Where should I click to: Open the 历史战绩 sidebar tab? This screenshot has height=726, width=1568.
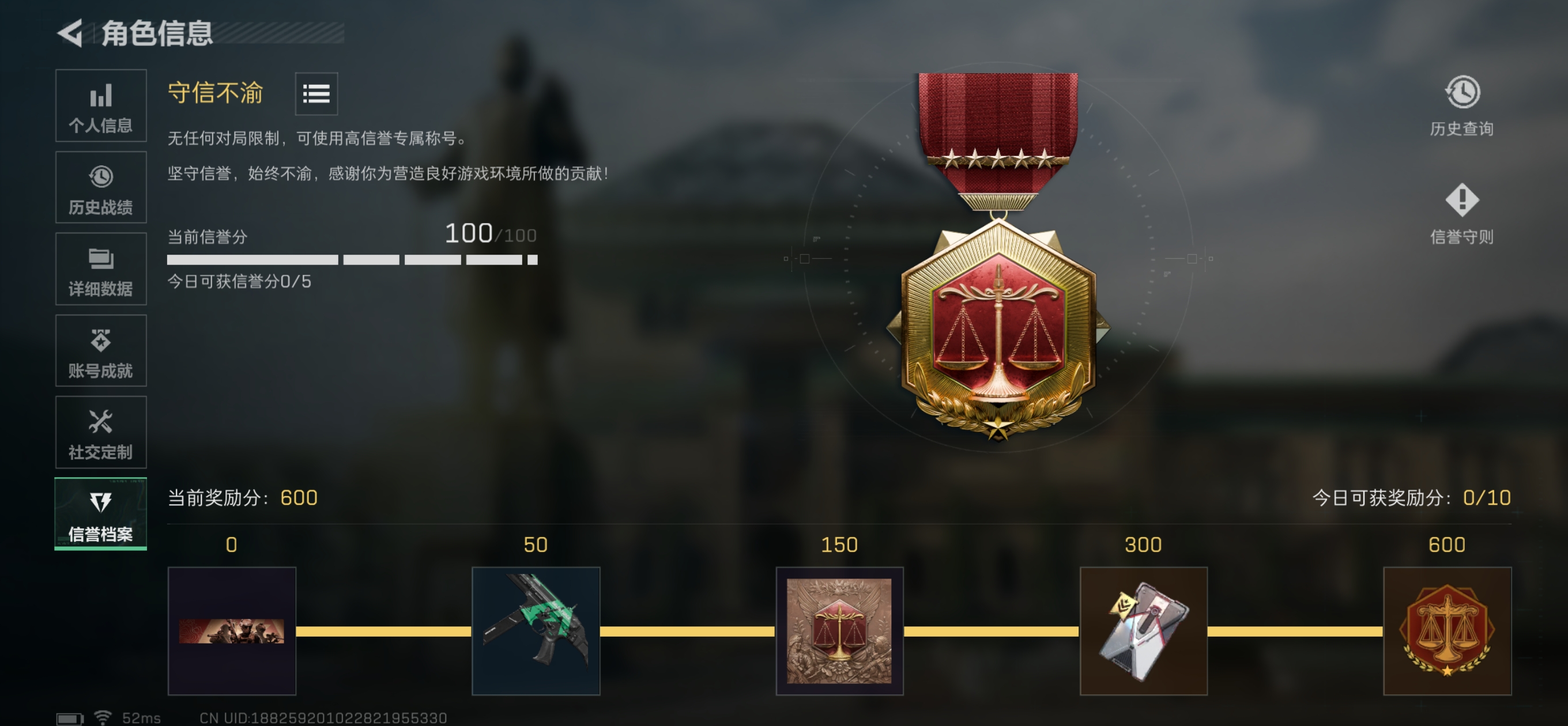[101, 187]
